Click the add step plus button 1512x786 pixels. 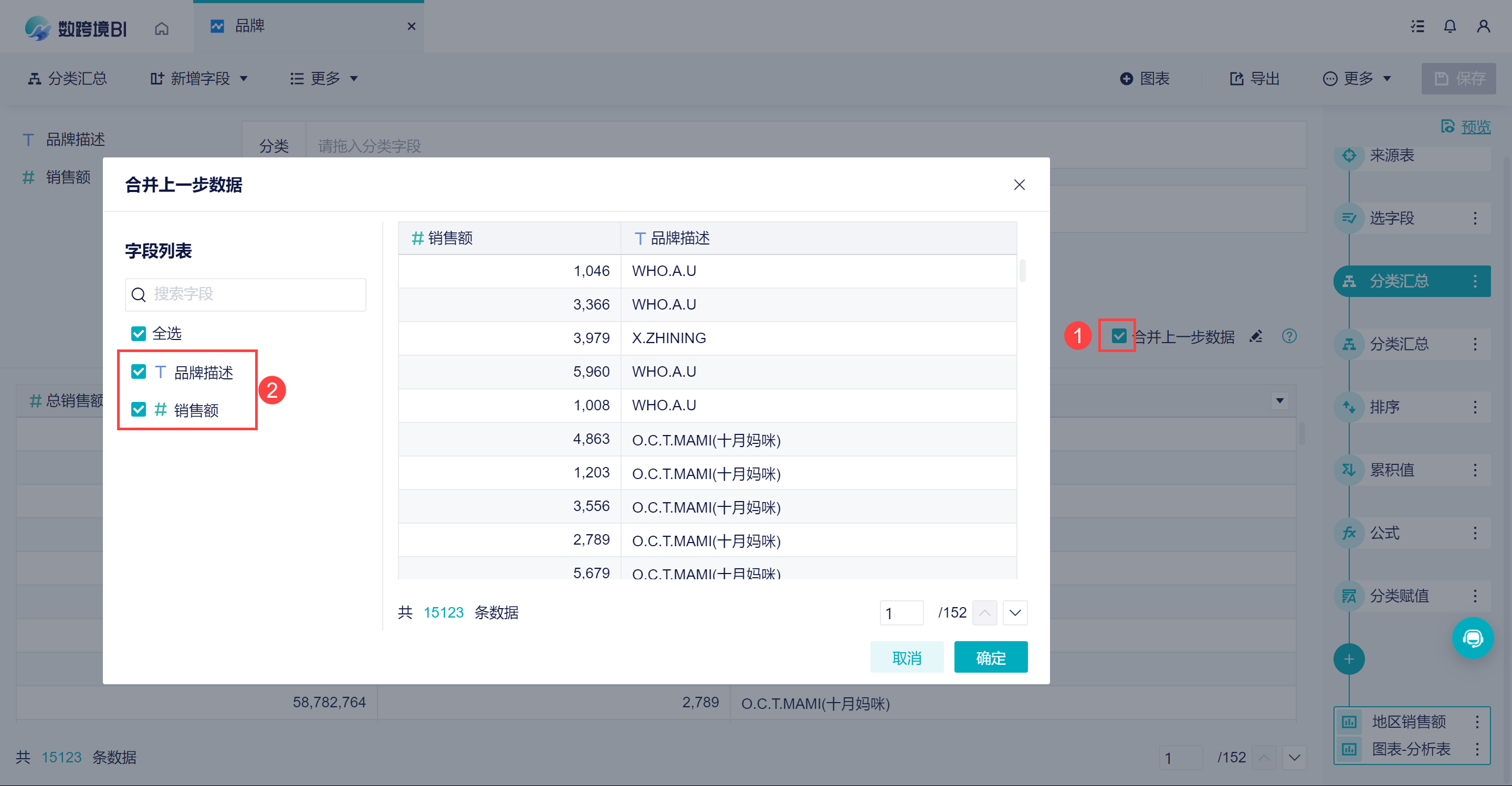[x=1349, y=660]
